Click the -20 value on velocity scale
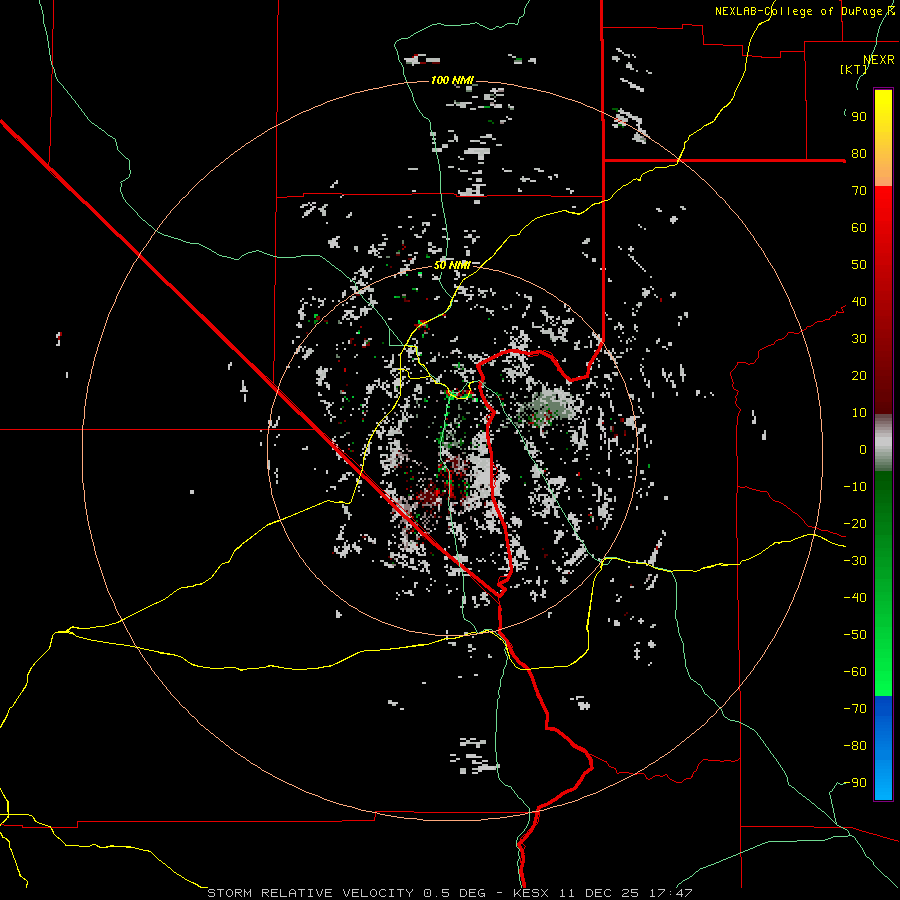 point(855,524)
